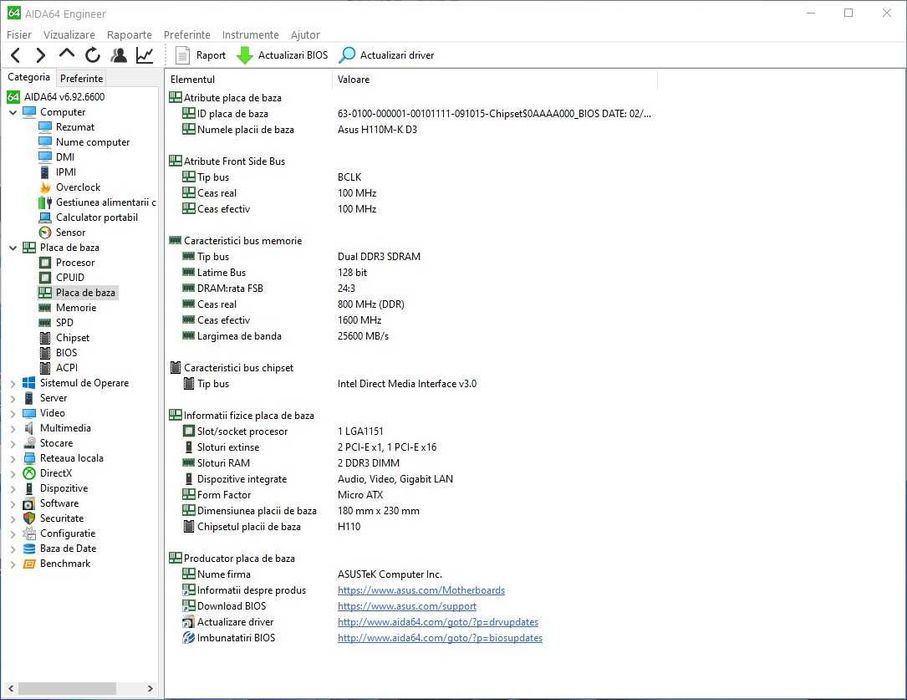Refresh the page with the circular arrow icon

93,56
